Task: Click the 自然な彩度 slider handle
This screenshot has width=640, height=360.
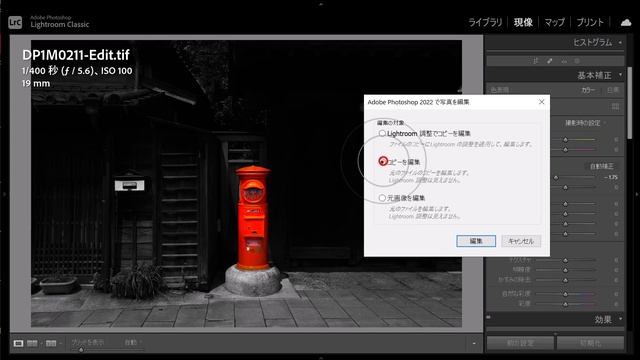Action: 565,294
